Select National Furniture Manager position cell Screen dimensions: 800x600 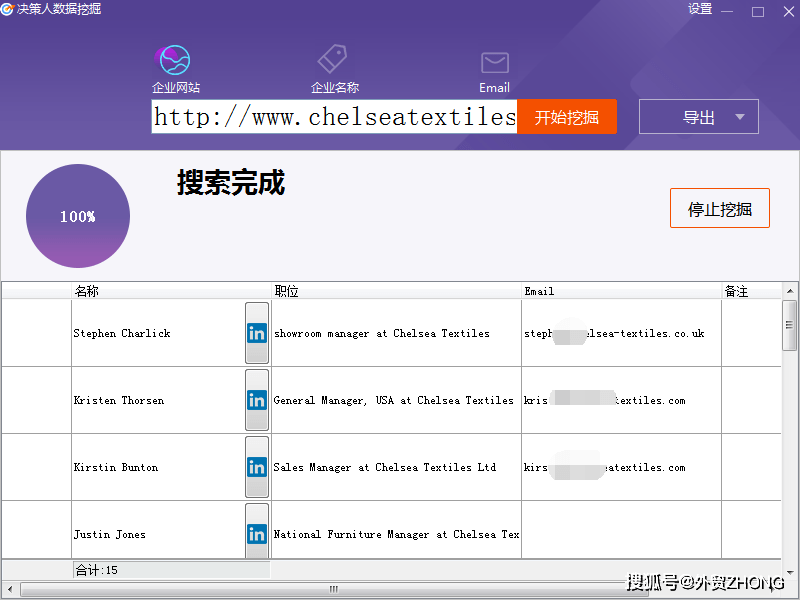click(x=396, y=530)
